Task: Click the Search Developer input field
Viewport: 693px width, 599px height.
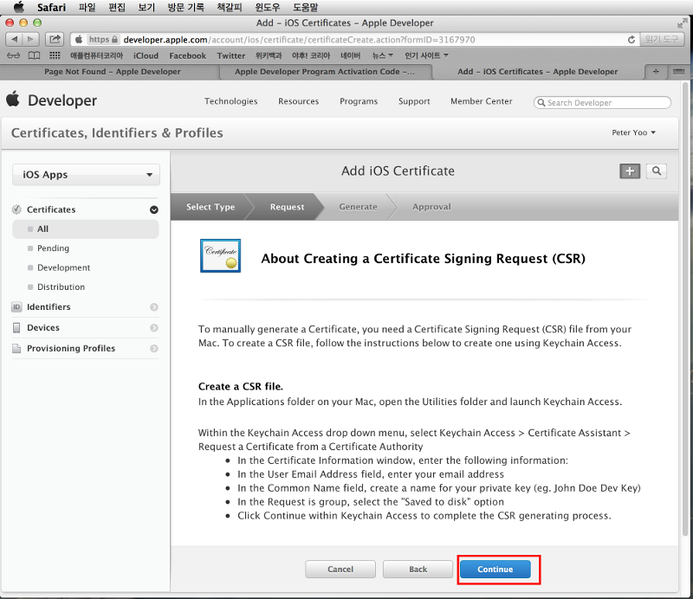Action: [x=606, y=102]
